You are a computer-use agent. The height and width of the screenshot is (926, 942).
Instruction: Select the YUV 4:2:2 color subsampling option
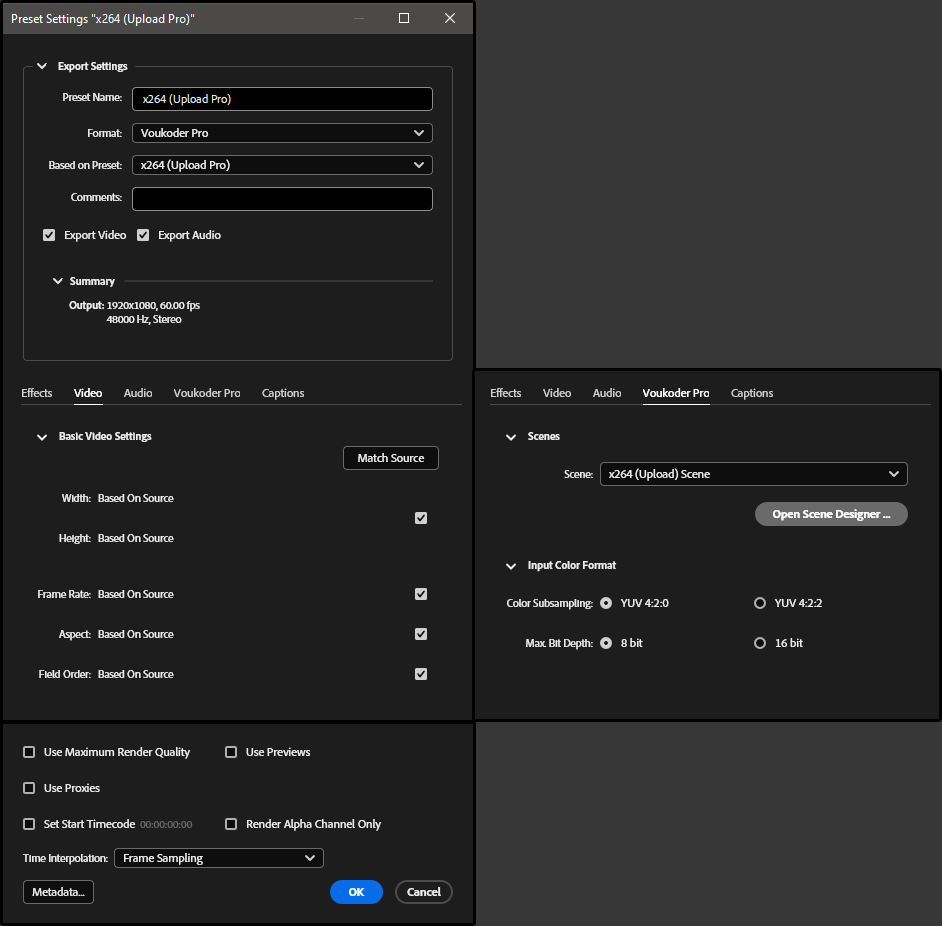pyautogui.click(x=760, y=603)
